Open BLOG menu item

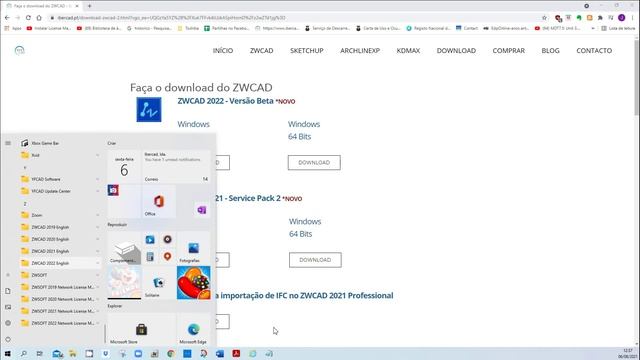coord(550,51)
